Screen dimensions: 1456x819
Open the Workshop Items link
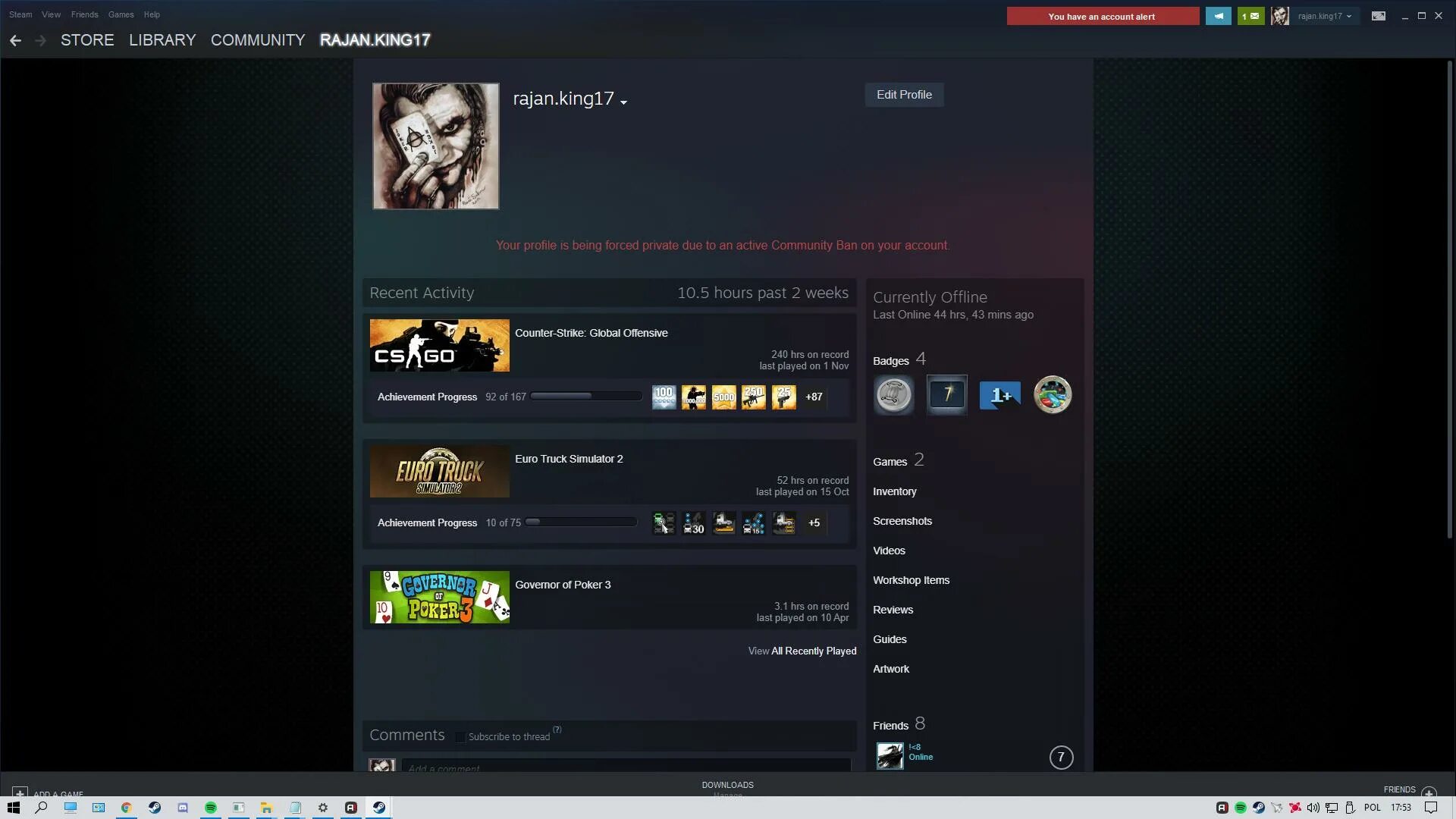pyautogui.click(x=911, y=580)
